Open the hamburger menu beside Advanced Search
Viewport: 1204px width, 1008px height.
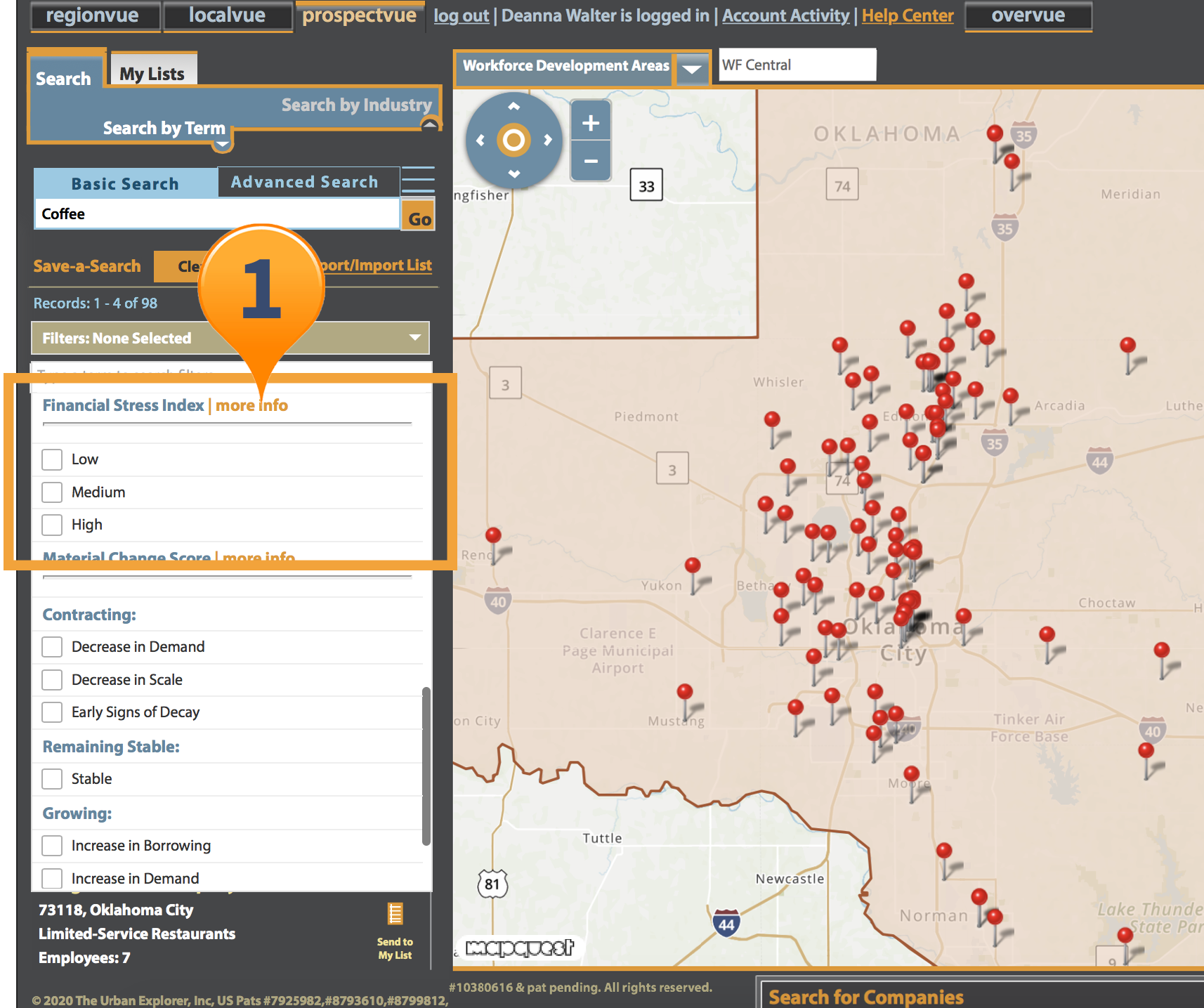[x=418, y=180]
